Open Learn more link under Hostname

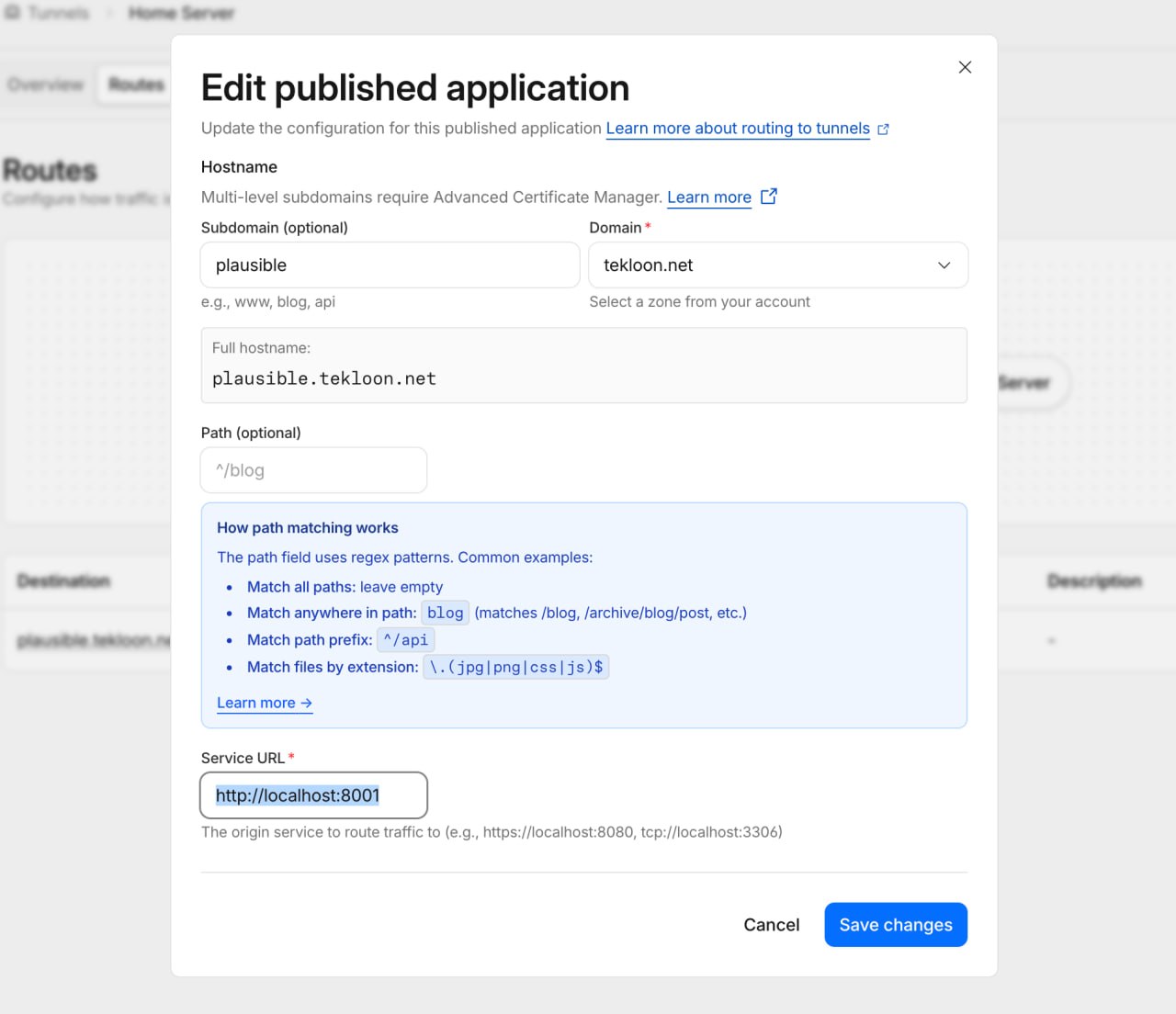pyautogui.click(x=709, y=197)
